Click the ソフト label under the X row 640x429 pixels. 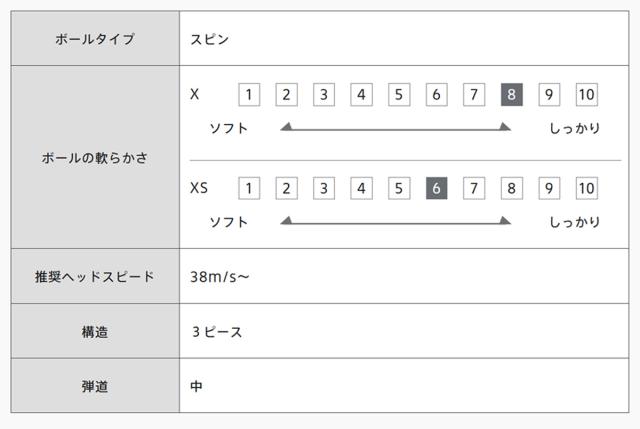tap(228, 128)
